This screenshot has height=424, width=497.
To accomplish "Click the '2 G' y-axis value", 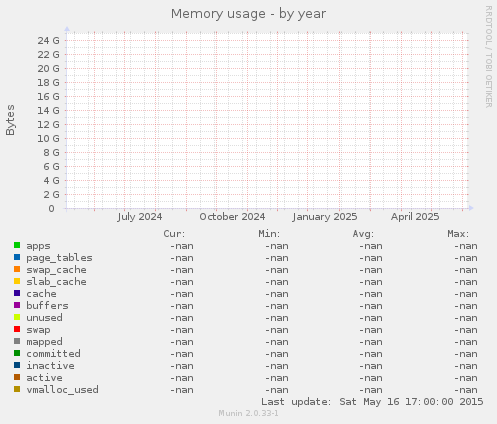I will (x=51, y=195).
